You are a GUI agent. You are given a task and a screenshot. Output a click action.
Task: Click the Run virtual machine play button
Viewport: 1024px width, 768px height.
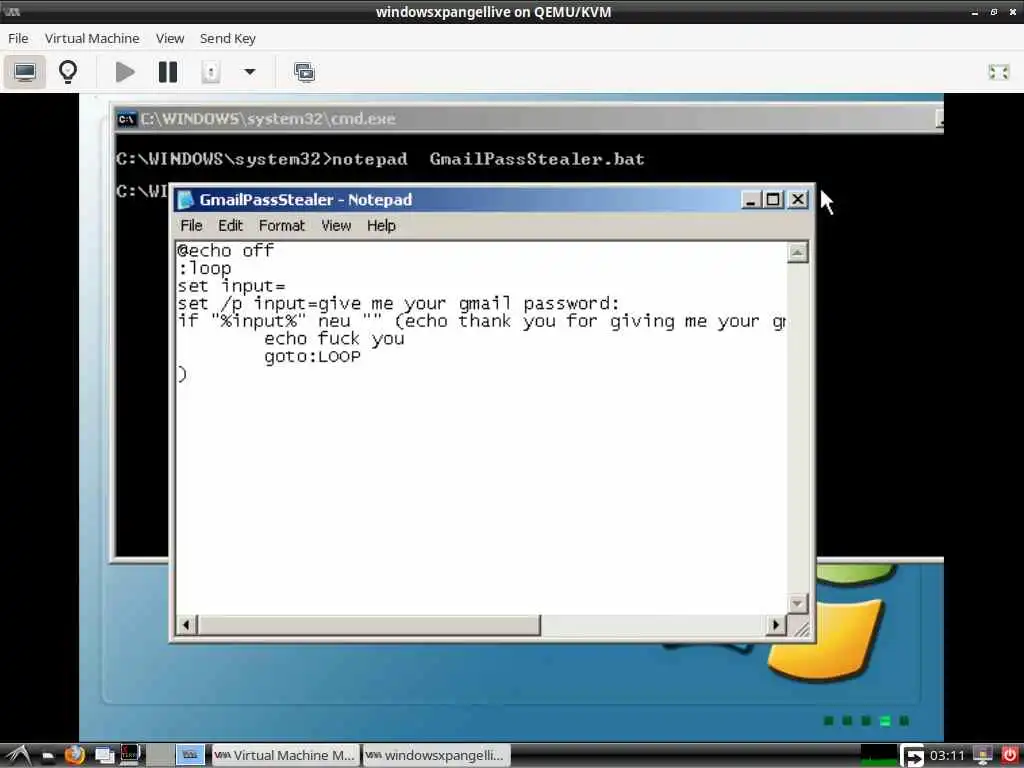click(x=125, y=71)
